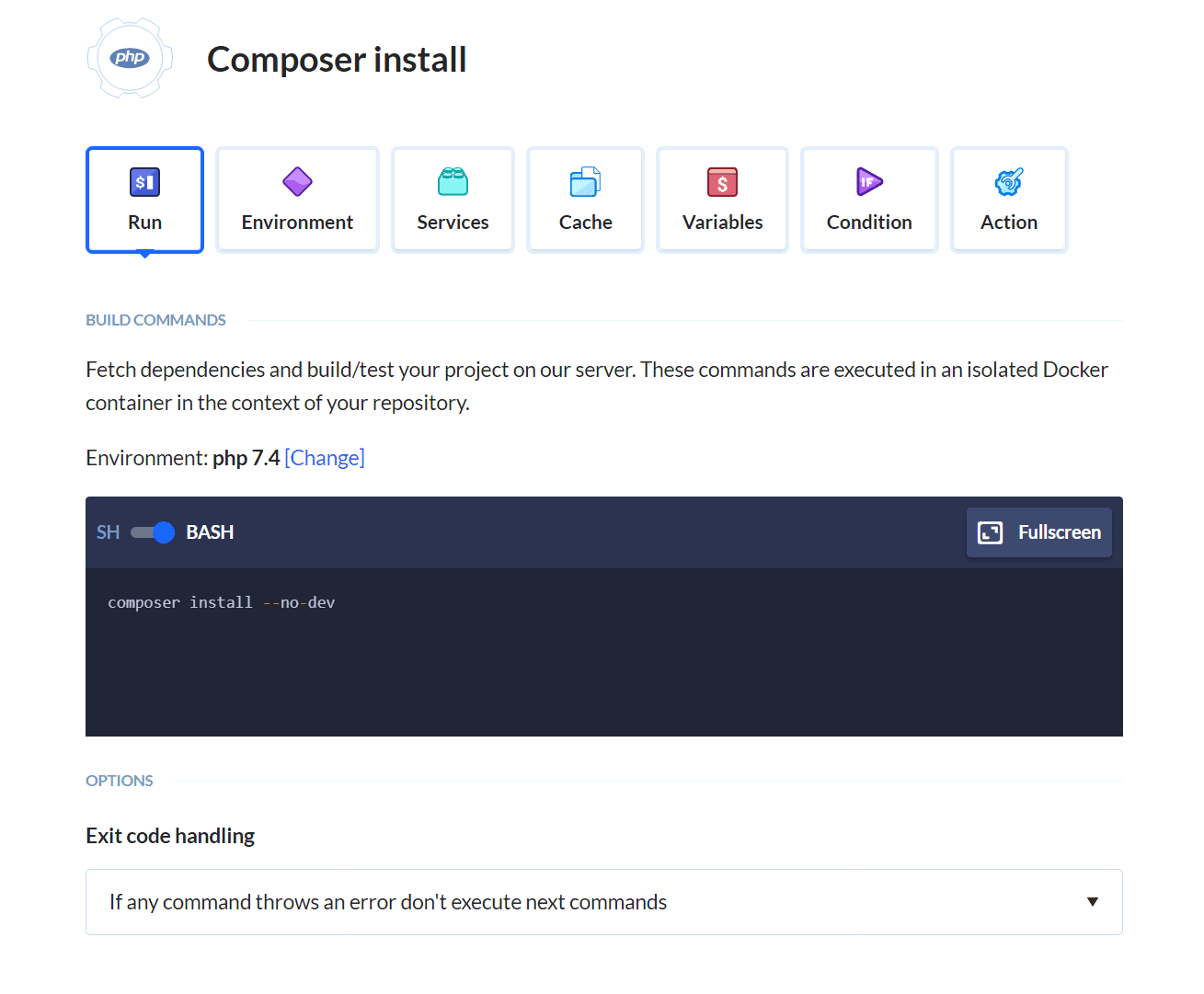
Task: Click the purple Condition IF icon
Action: (x=868, y=182)
